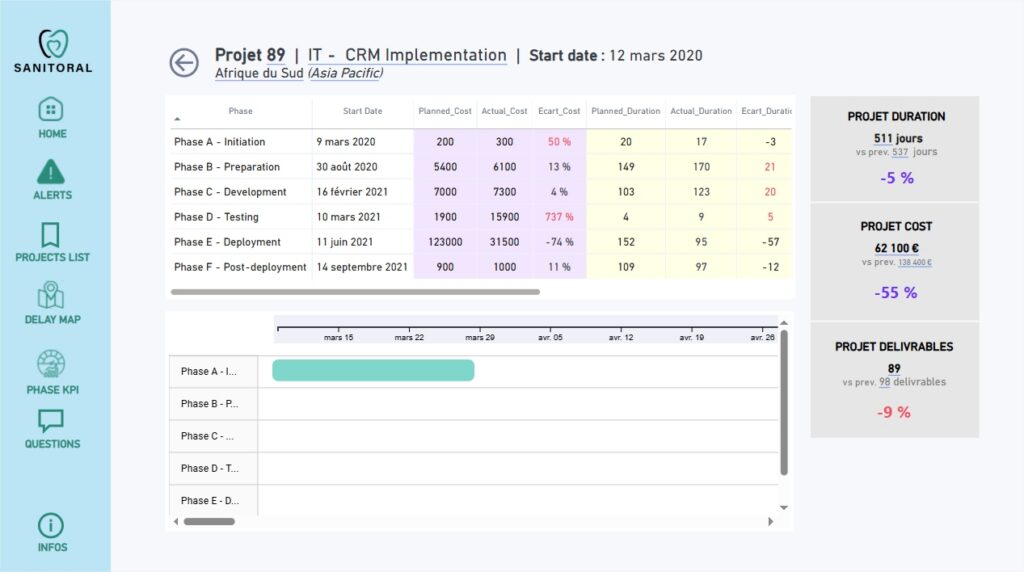
Task: Open the Questions chat bubble icon
Action: [x=50, y=421]
